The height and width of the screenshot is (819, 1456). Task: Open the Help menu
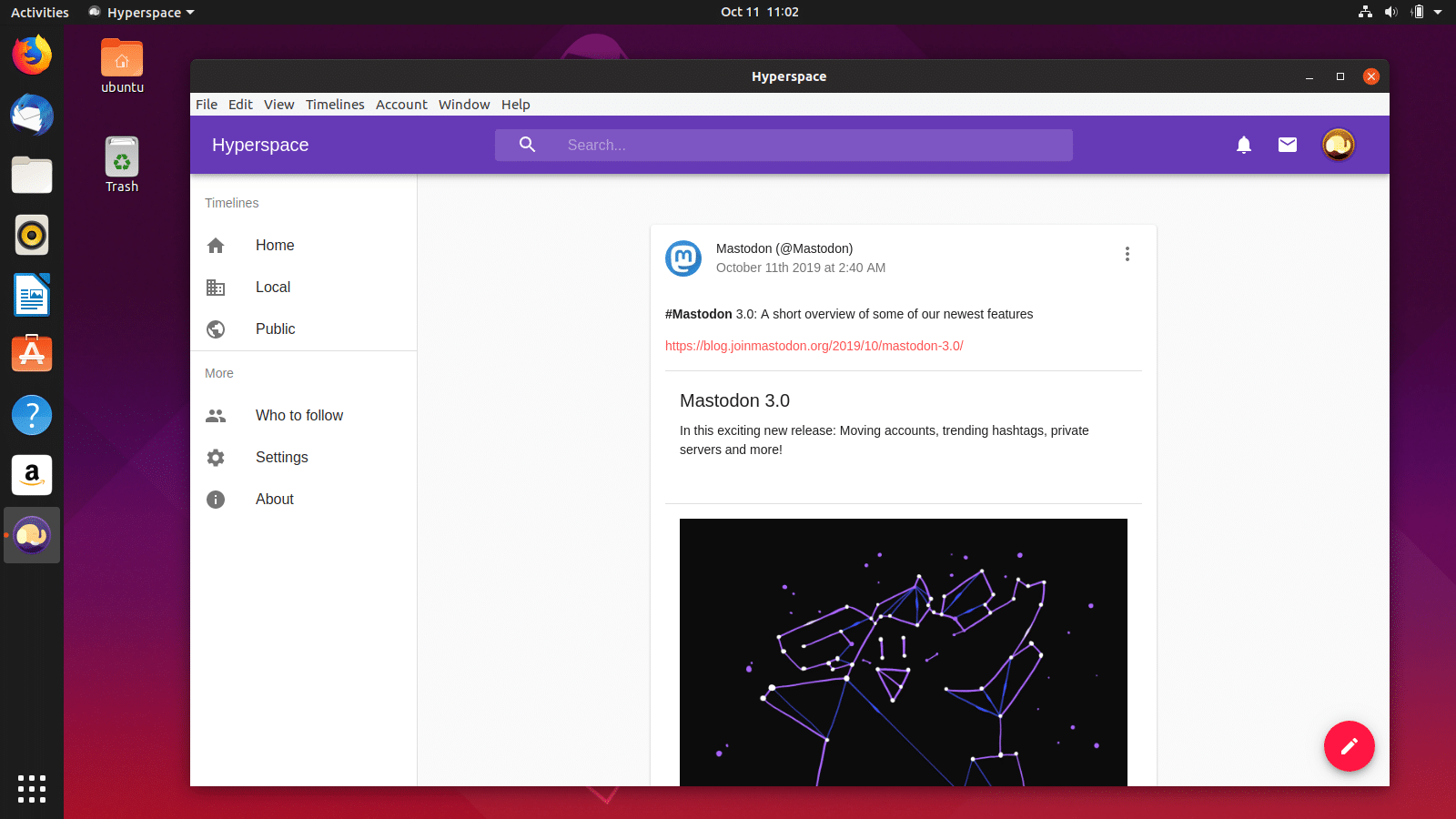coord(516,105)
